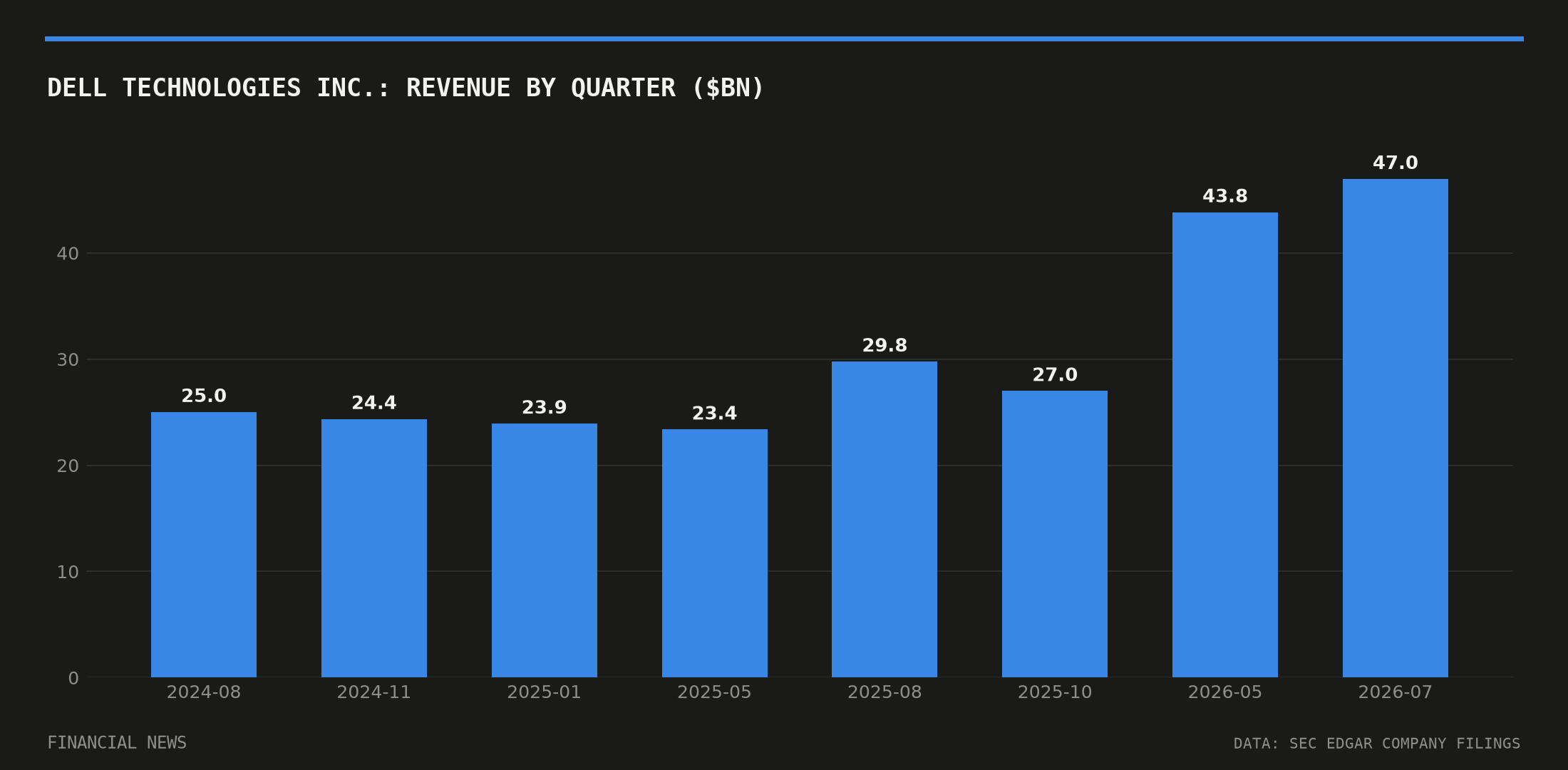Click the 2024-11 revenue bar
This screenshot has height=770, width=1568.
pyautogui.click(x=374, y=548)
